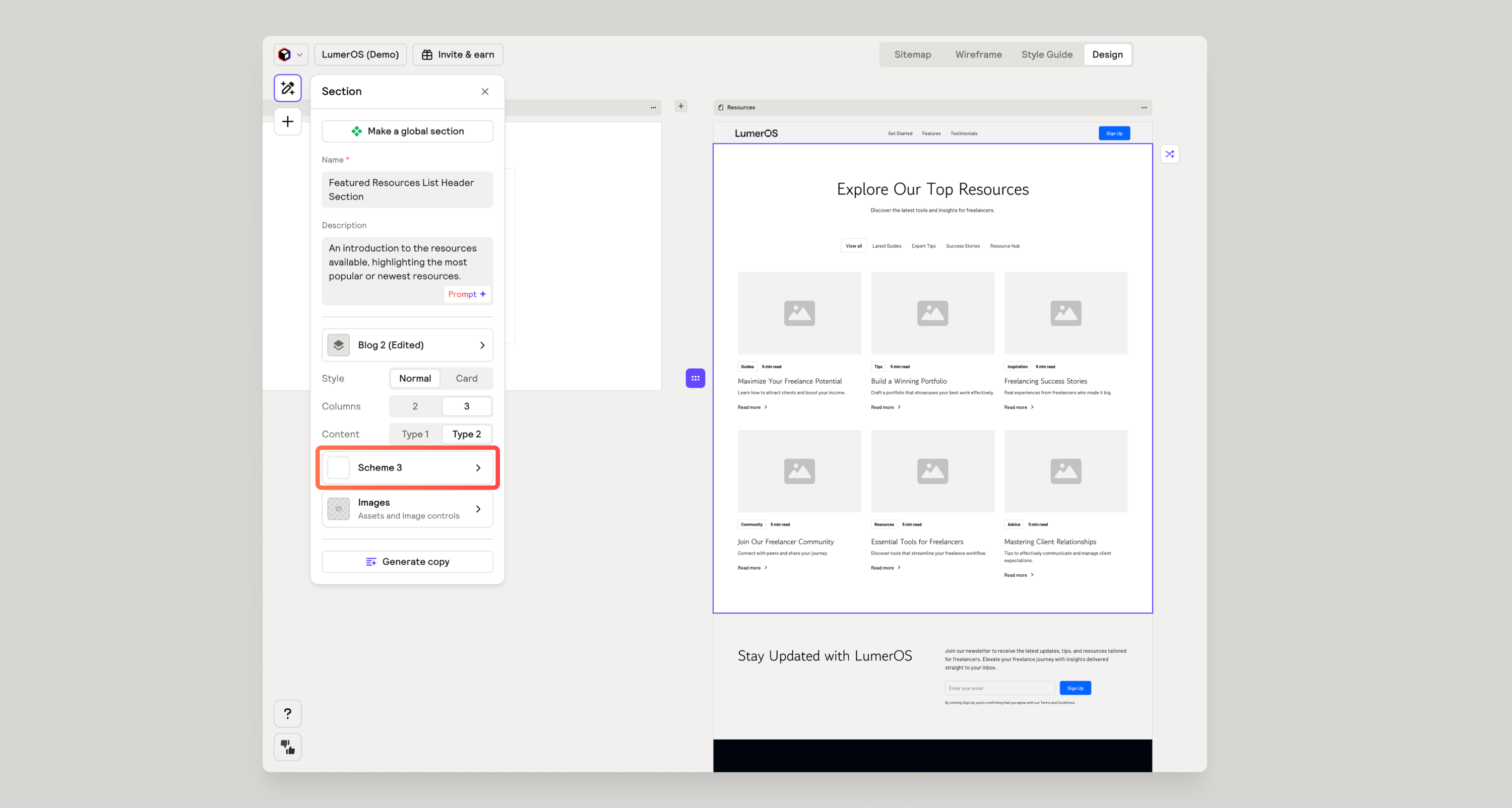The height and width of the screenshot is (808, 1512).
Task: Click the Scheme 3 color swatch
Action: (x=339, y=467)
